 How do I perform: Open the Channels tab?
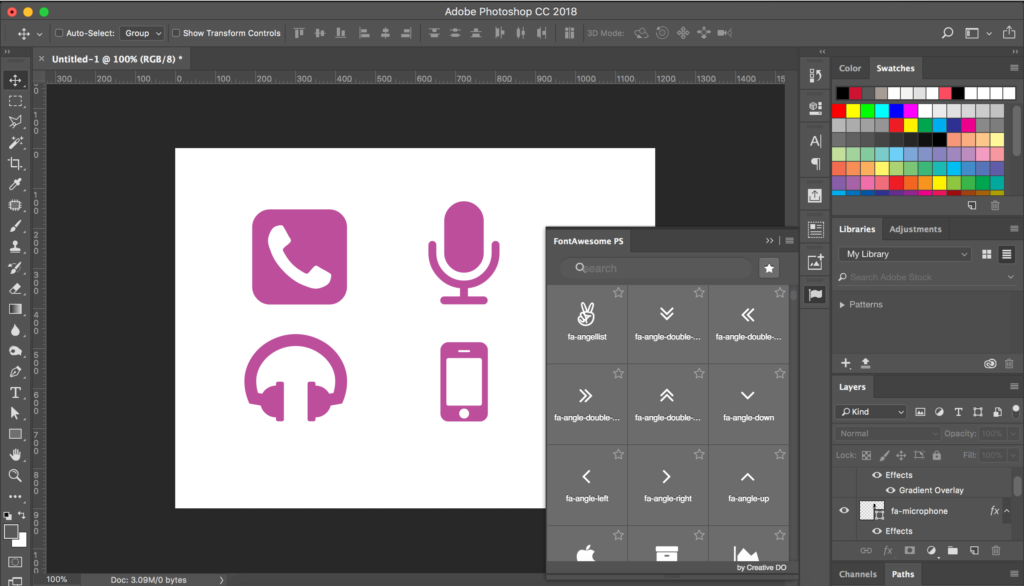pyautogui.click(x=857, y=574)
